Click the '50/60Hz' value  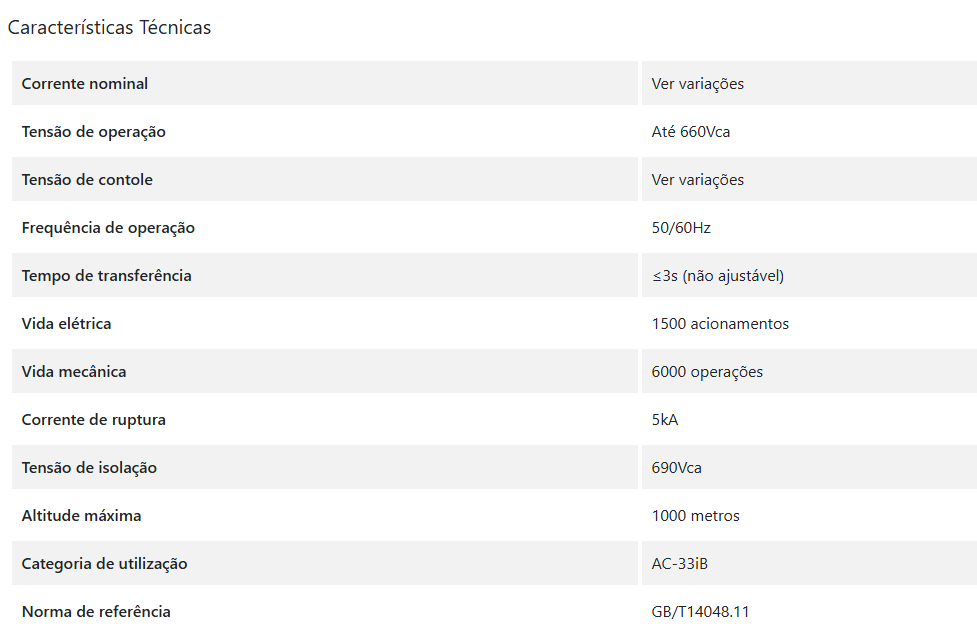pos(681,228)
